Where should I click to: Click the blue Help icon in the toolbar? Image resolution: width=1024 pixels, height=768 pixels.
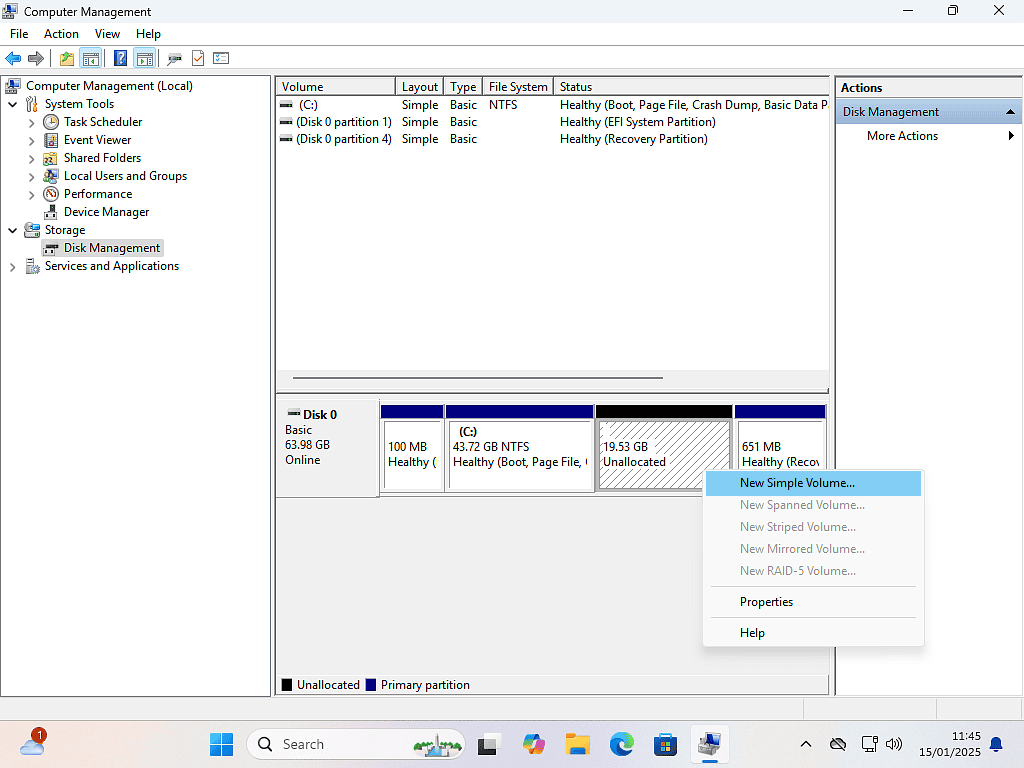[x=120, y=58]
